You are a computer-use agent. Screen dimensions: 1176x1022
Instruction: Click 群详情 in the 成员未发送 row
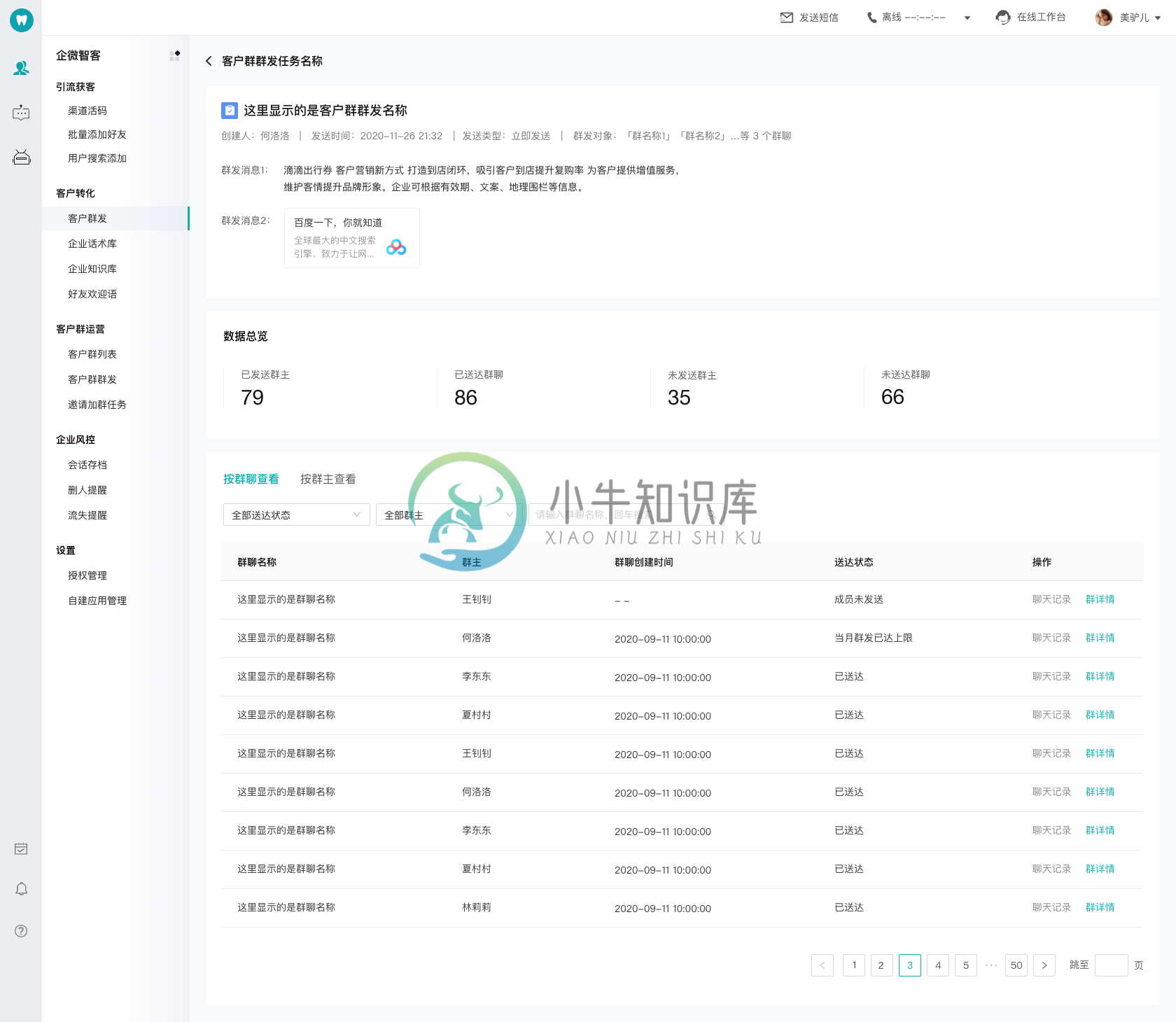click(x=1100, y=599)
